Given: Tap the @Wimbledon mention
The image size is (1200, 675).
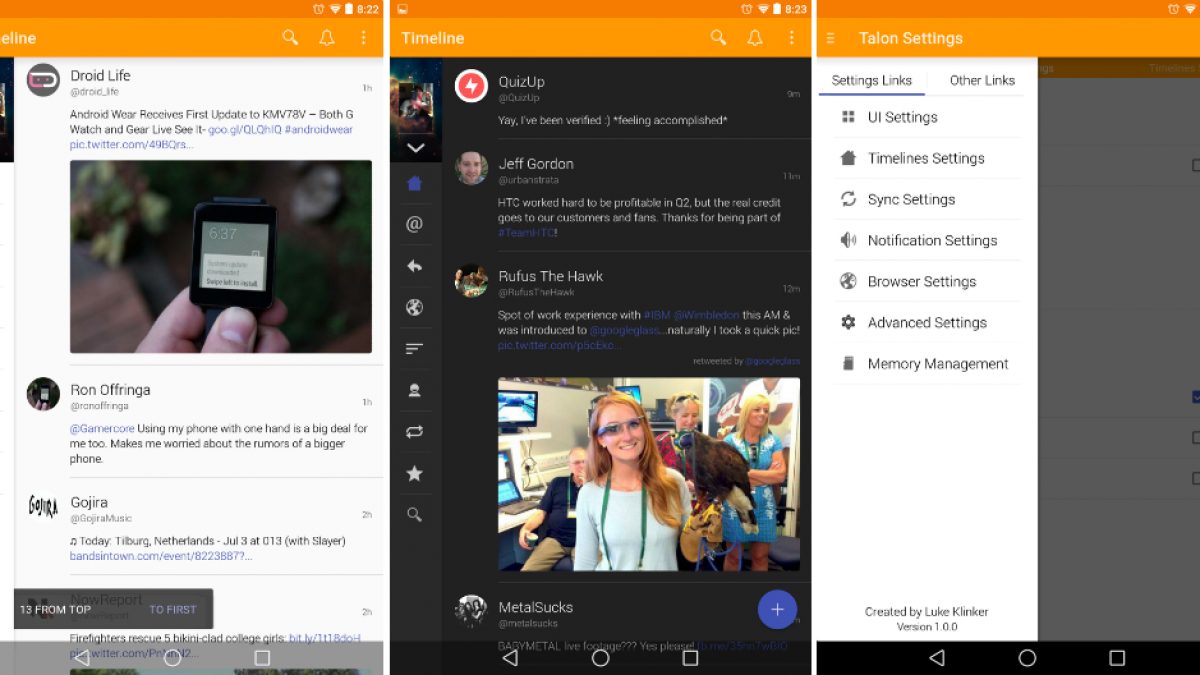Looking at the screenshot, I should (706, 315).
